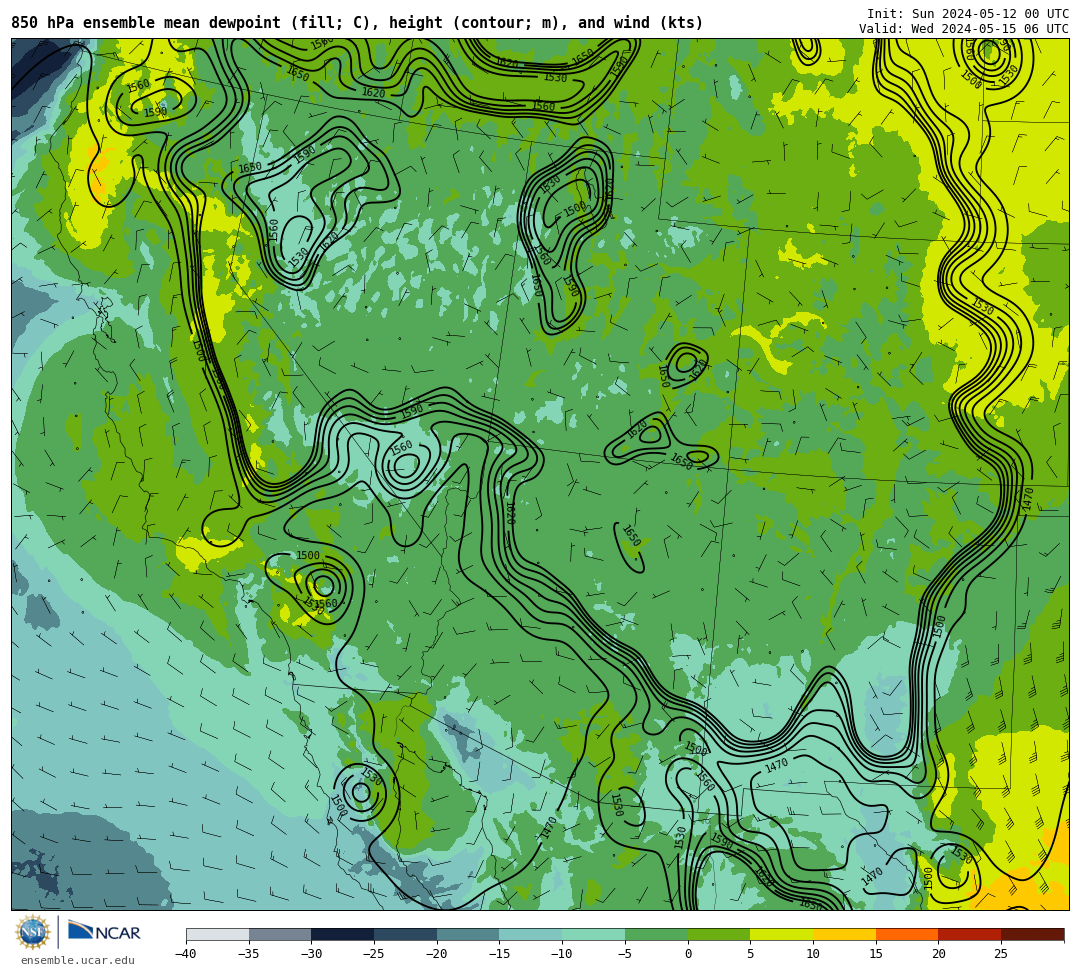
Task: Click the NSF logo
Action: (x=33, y=932)
